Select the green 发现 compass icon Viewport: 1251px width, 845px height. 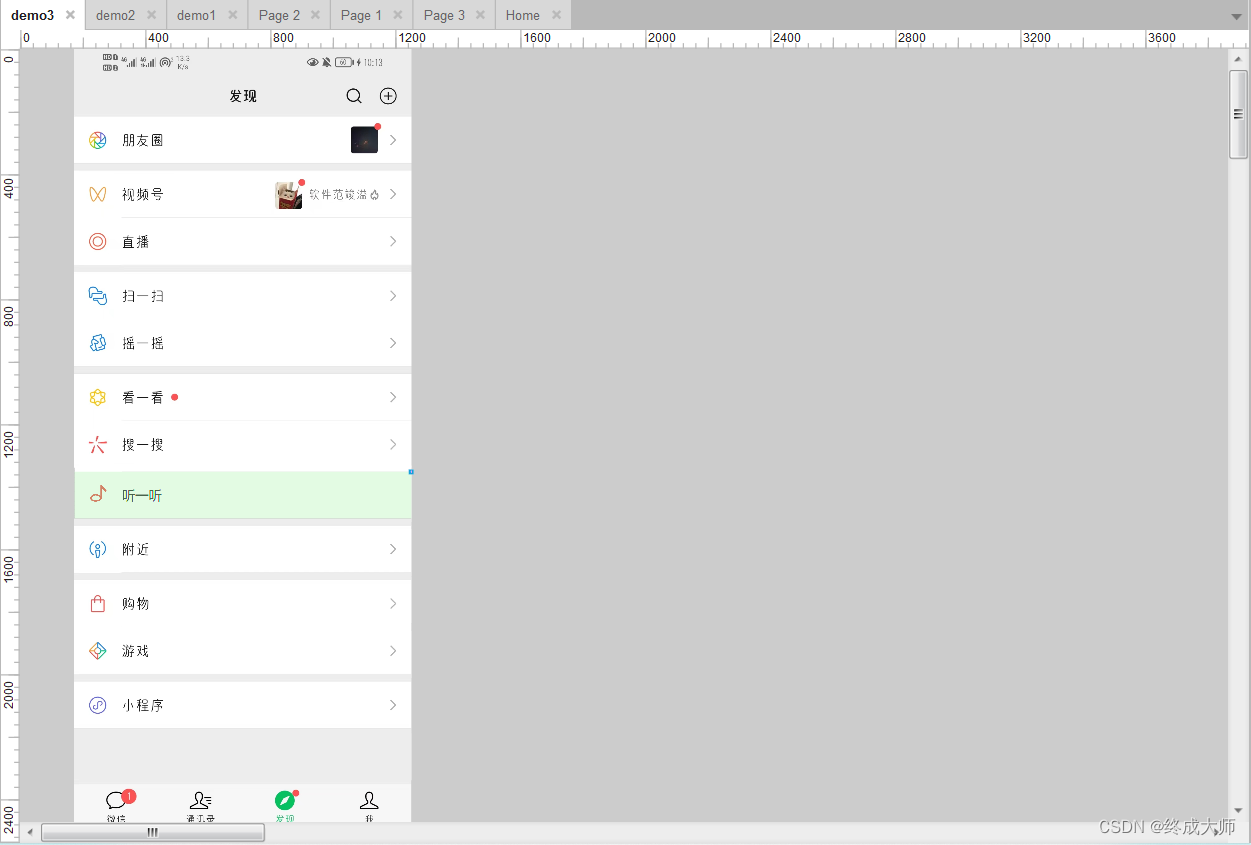click(285, 800)
